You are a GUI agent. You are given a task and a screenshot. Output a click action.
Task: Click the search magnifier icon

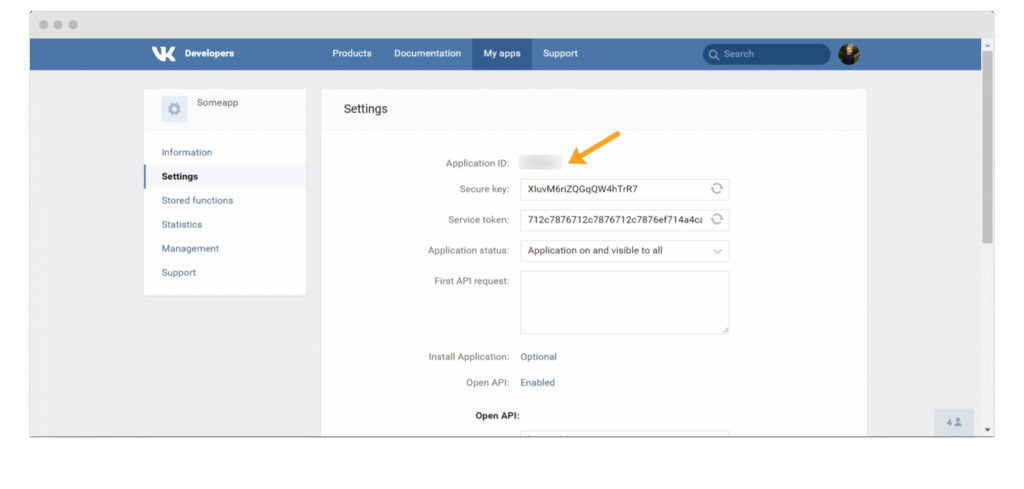coord(714,55)
